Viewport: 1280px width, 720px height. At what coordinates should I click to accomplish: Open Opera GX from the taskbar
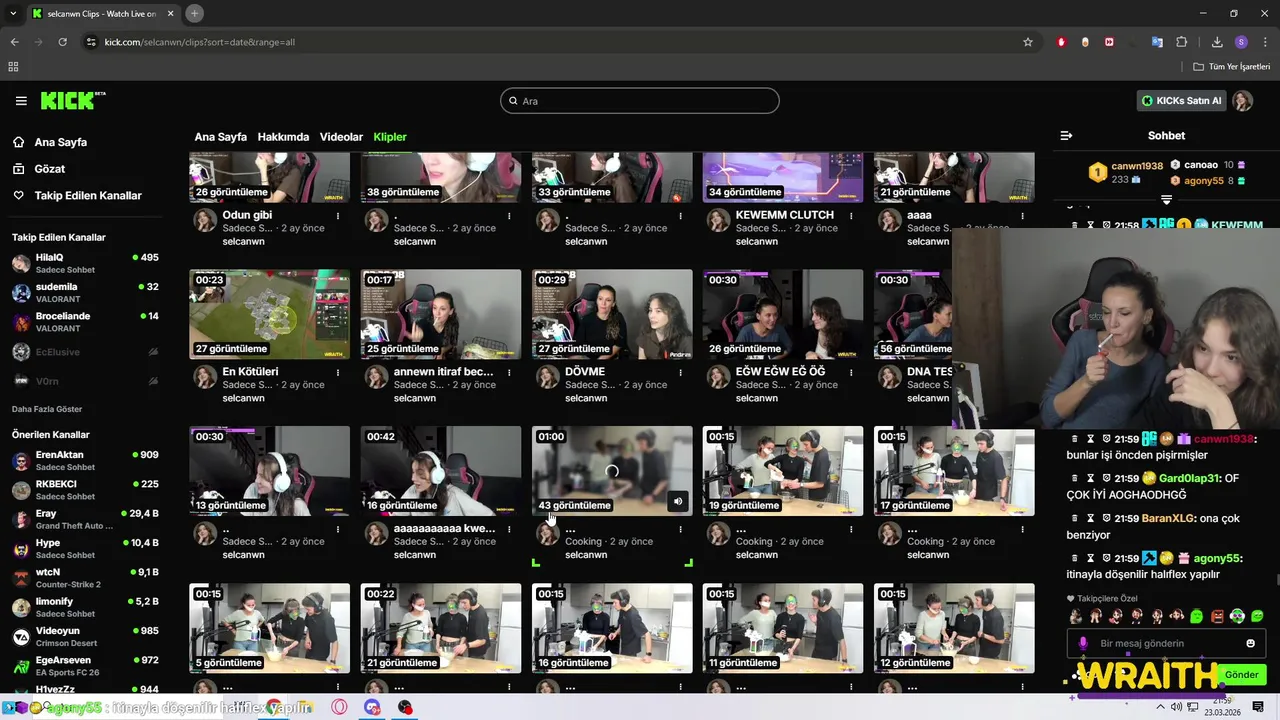(340, 707)
